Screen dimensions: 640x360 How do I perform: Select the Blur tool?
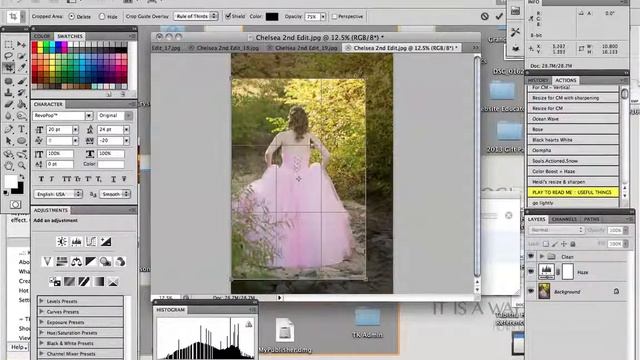9,116
